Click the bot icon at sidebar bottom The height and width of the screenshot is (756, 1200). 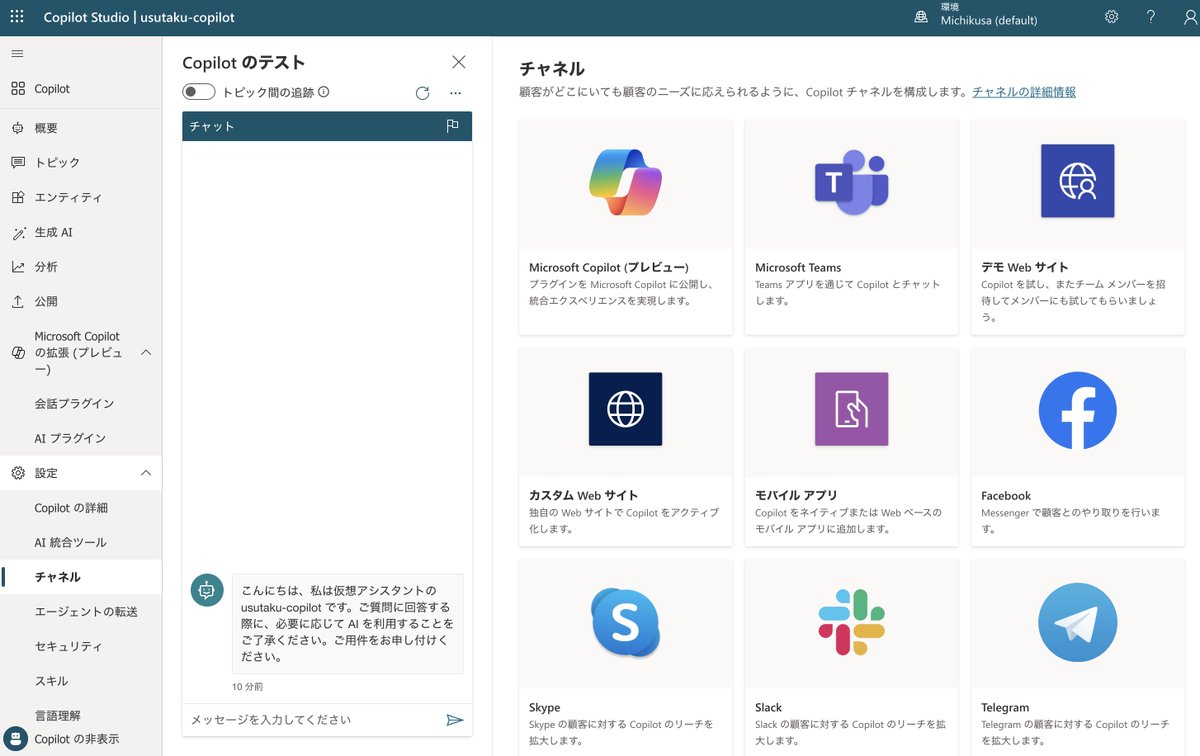(x=14, y=739)
